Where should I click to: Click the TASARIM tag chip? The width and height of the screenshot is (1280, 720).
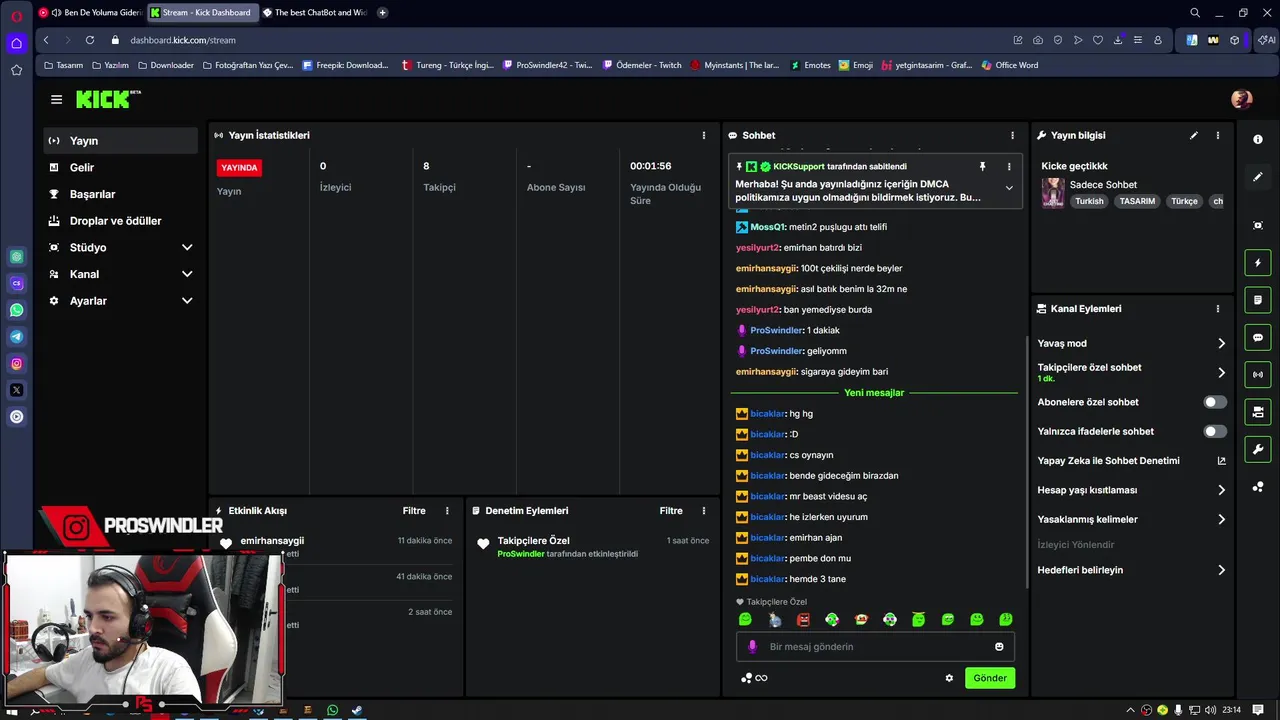(1137, 201)
